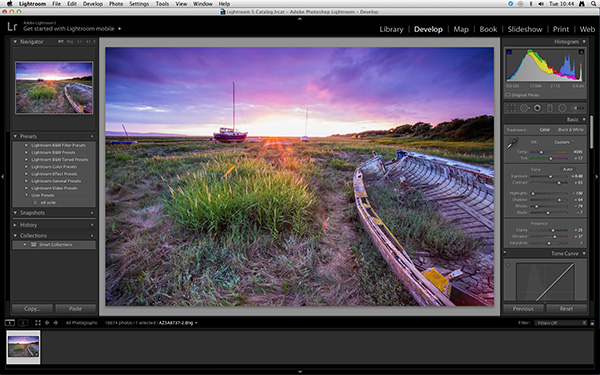Open Spotlight search in macOS menu bar
The width and height of the screenshot is (600, 375).
coord(593,4)
